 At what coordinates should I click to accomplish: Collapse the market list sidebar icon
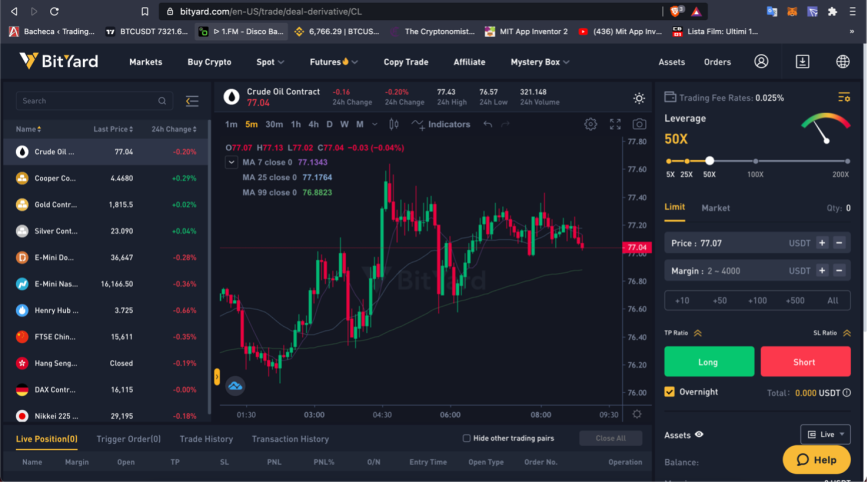[192, 101]
